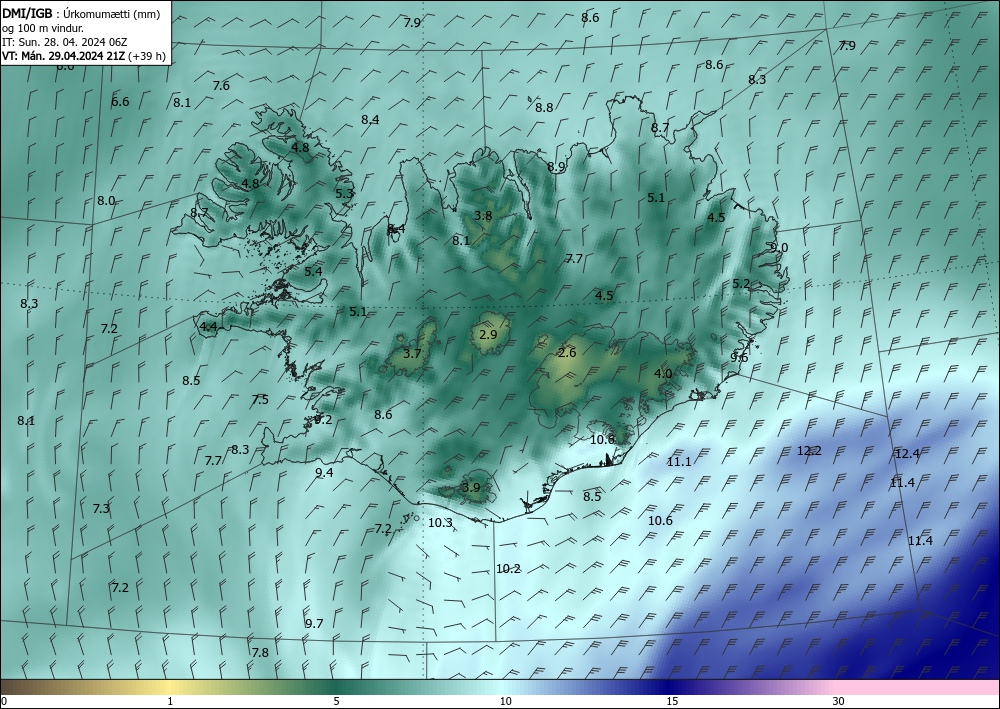Click the 3.9 value on the southern glacier

[x=471, y=488]
